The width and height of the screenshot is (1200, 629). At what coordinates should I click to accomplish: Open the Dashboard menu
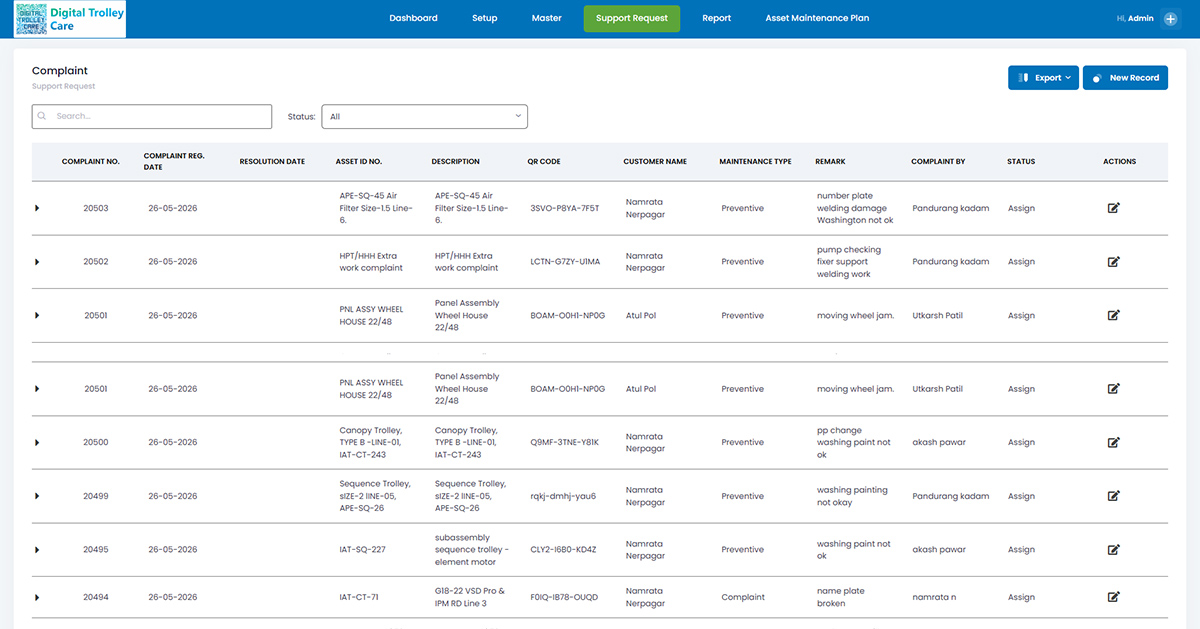pos(413,18)
